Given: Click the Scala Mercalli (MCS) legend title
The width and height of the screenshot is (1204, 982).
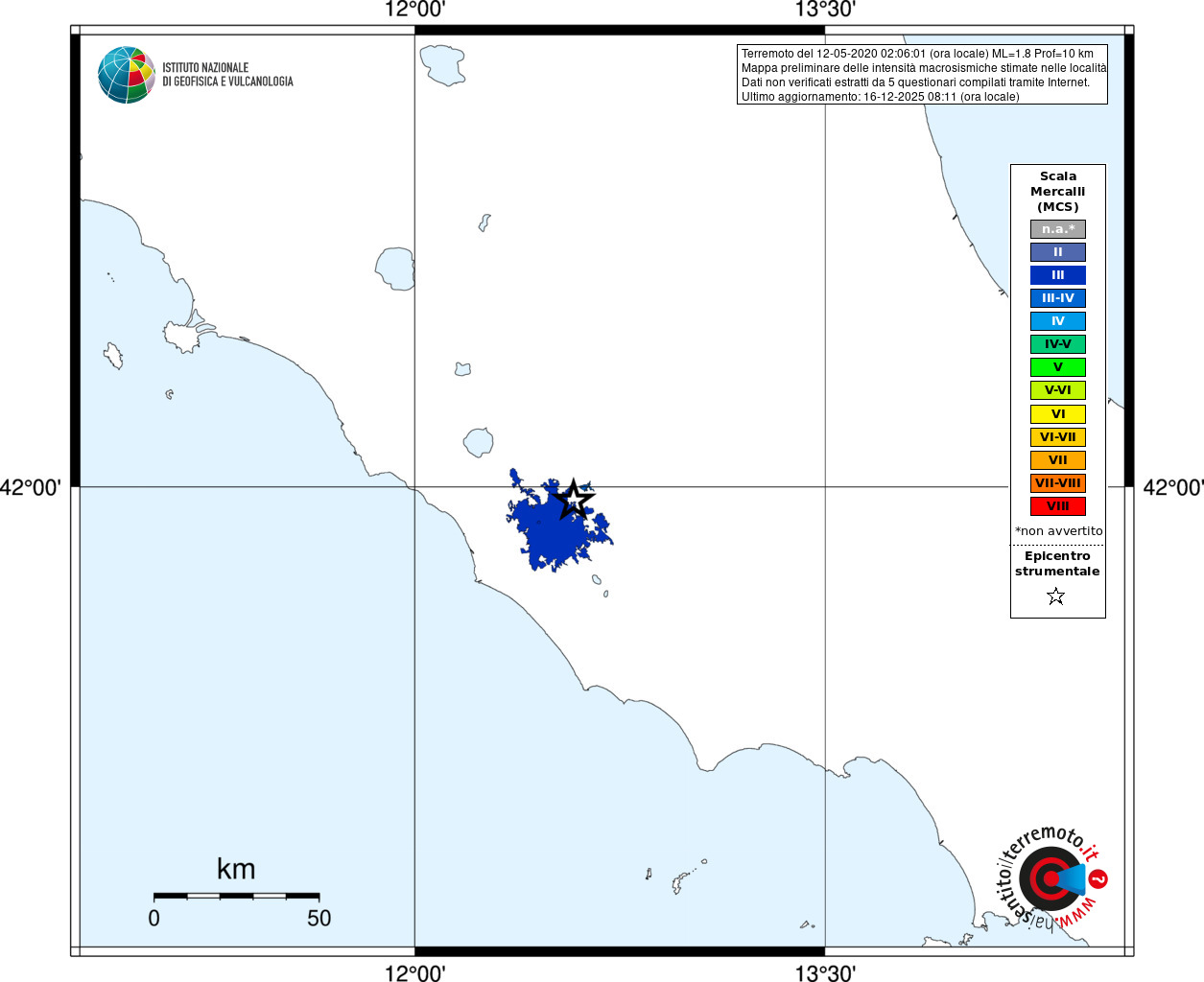Looking at the screenshot, I should point(1058,192).
